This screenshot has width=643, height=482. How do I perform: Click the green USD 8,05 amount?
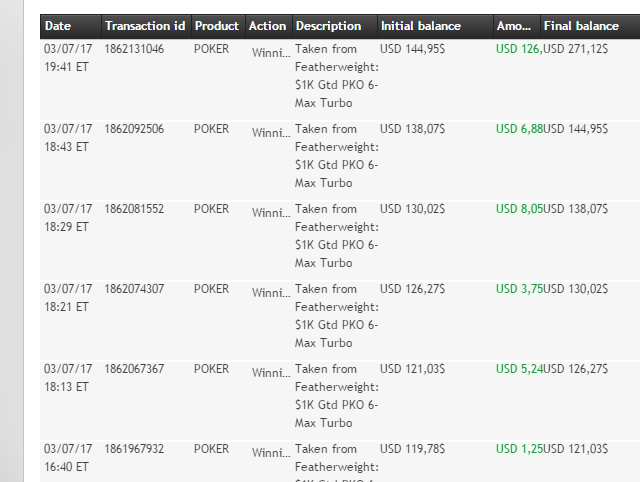pyautogui.click(x=519, y=209)
